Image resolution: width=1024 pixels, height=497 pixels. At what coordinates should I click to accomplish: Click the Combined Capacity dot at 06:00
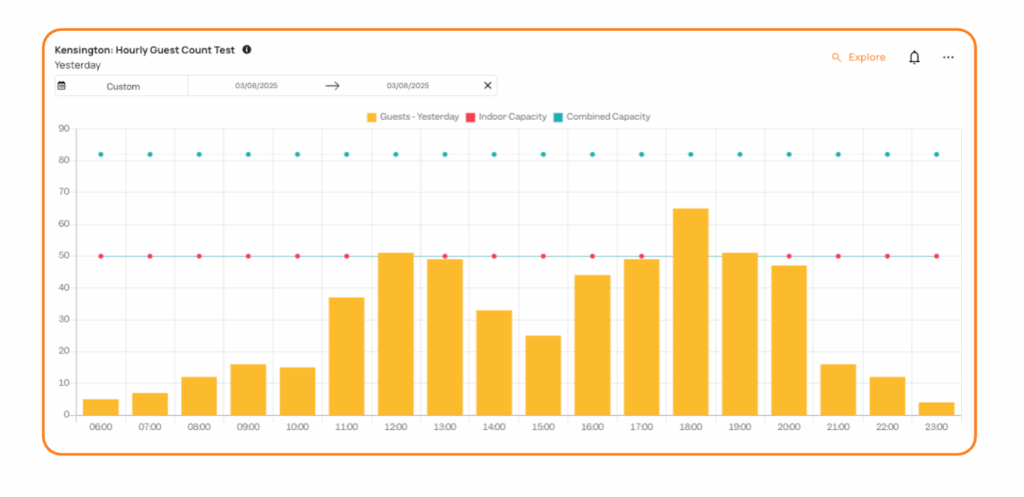coord(101,154)
